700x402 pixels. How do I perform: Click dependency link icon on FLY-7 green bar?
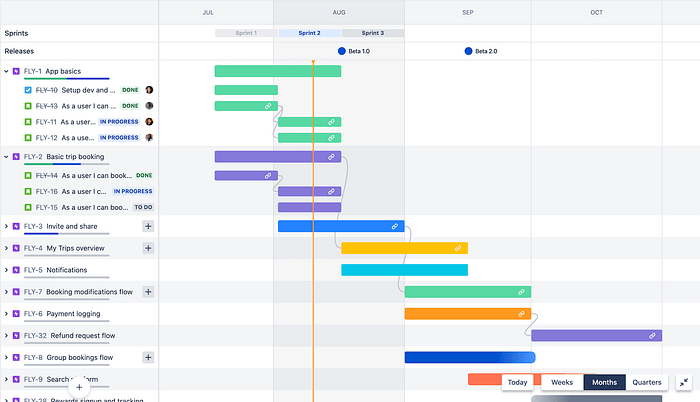pos(521,292)
